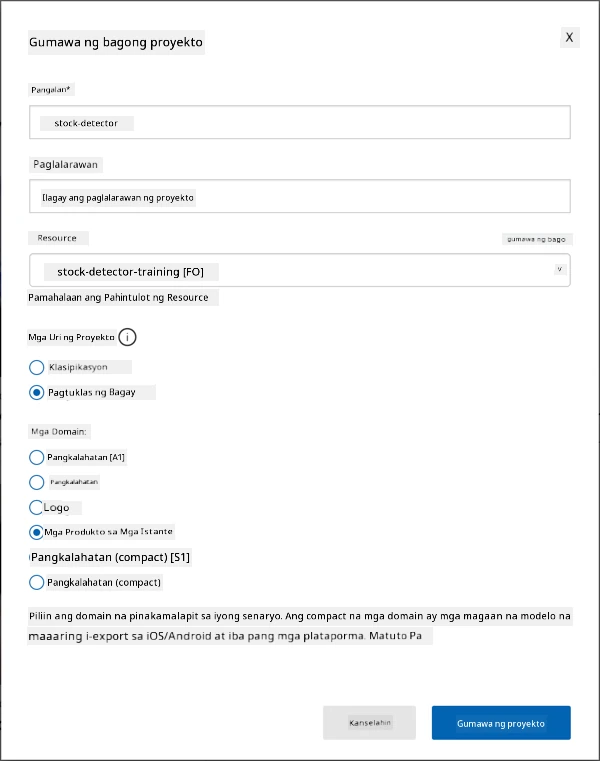The height and width of the screenshot is (761, 600).
Task: Click the info icon beside Mga Uri ng Proyekto
Action: [127, 337]
